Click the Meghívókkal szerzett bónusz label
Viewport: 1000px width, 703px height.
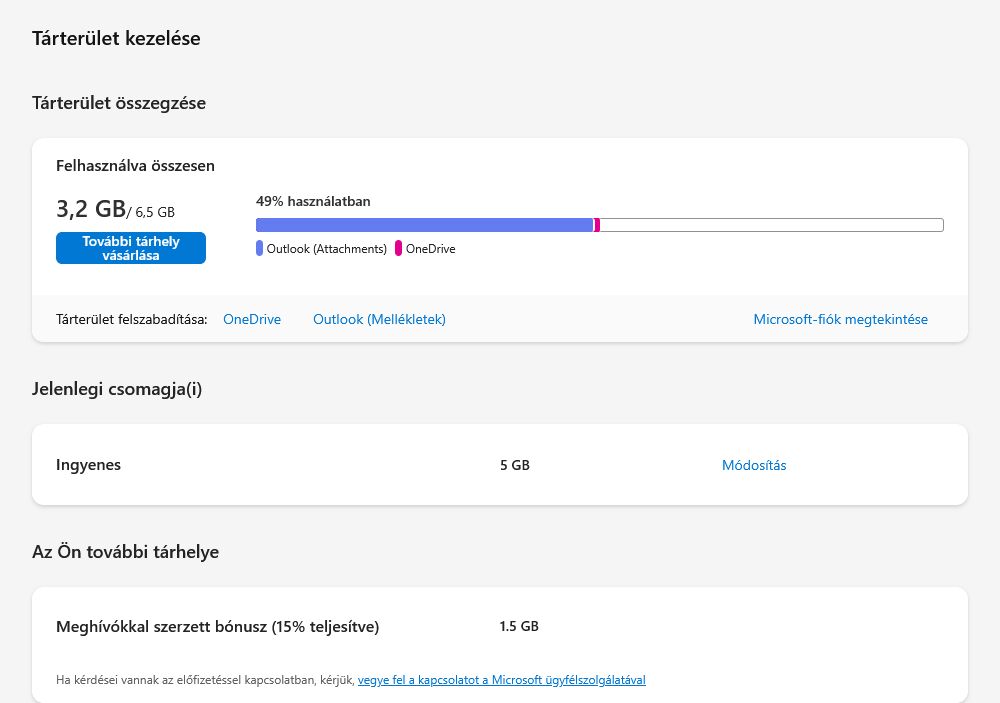[x=218, y=627]
